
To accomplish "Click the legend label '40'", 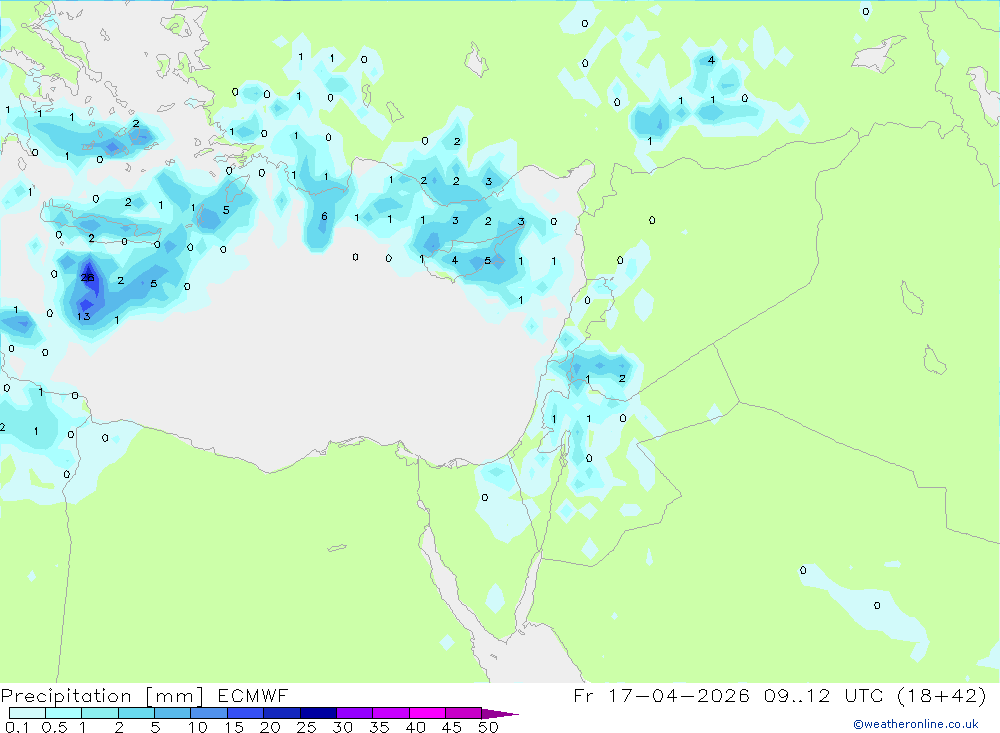I will tap(415, 727).
